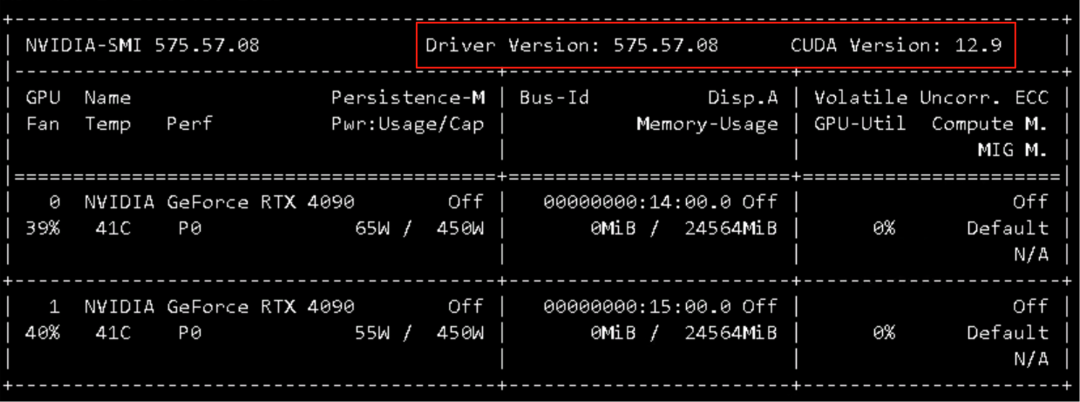Click GPU 1's NVIDIA GeForce RTX 4090 name
Viewport: 1080px width, 402px height.
pos(219,306)
